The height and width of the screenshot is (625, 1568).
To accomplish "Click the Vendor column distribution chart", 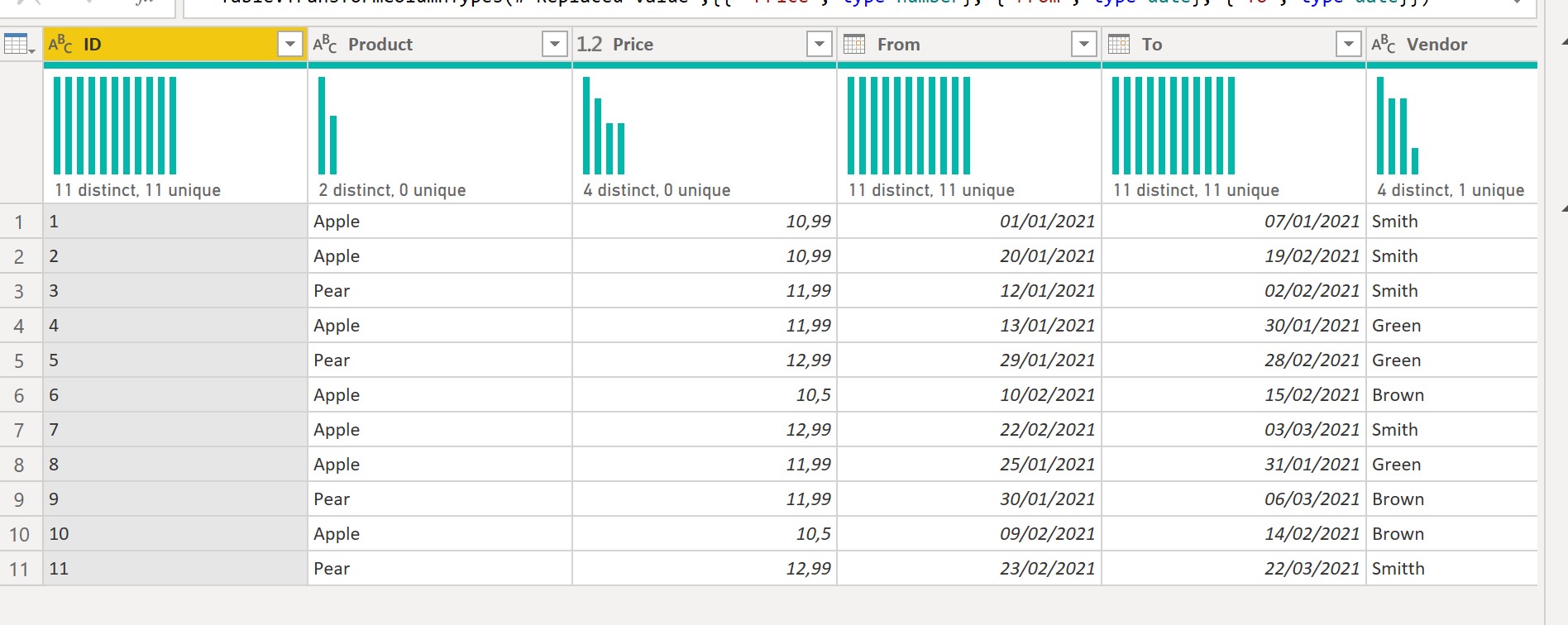I will [1398, 126].
